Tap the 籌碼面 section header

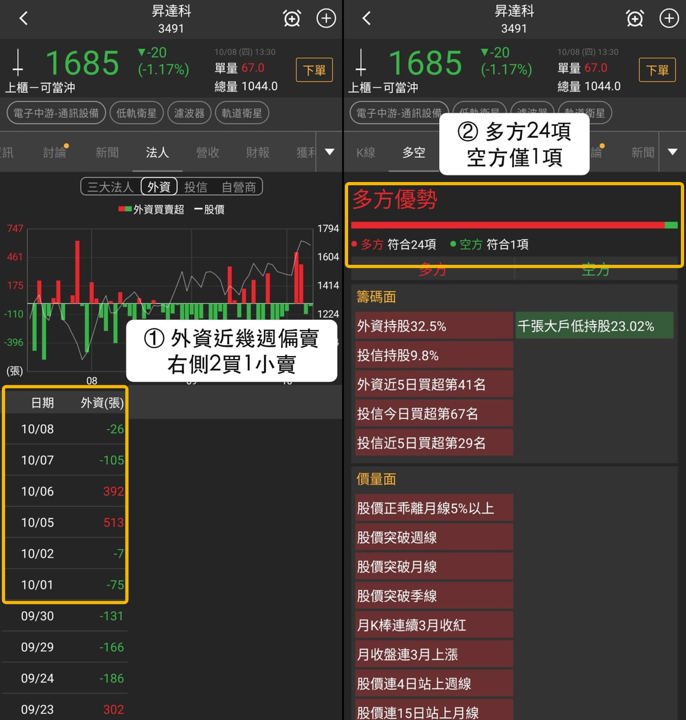376,297
